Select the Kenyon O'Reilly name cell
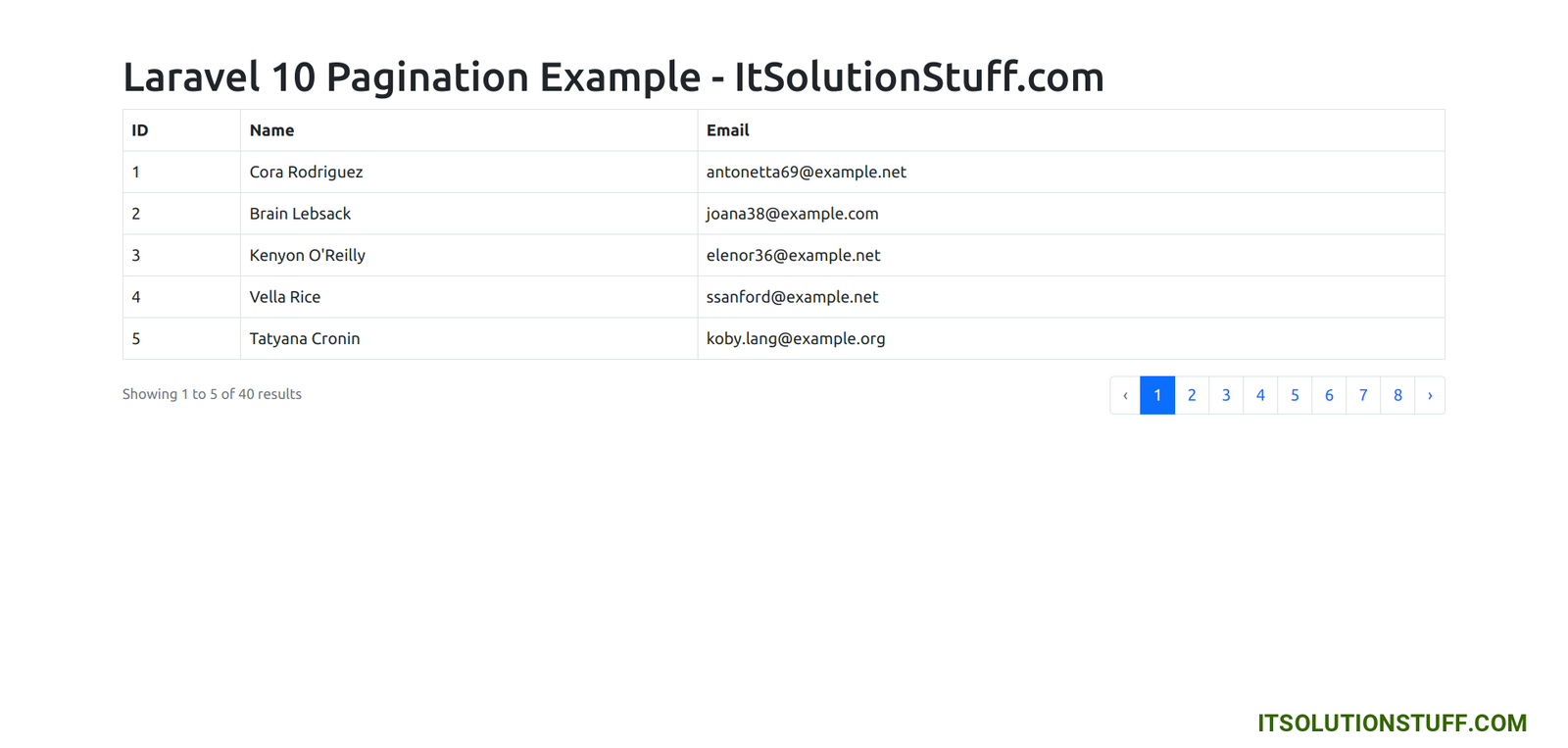This screenshot has width=1568, height=748. coord(307,255)
